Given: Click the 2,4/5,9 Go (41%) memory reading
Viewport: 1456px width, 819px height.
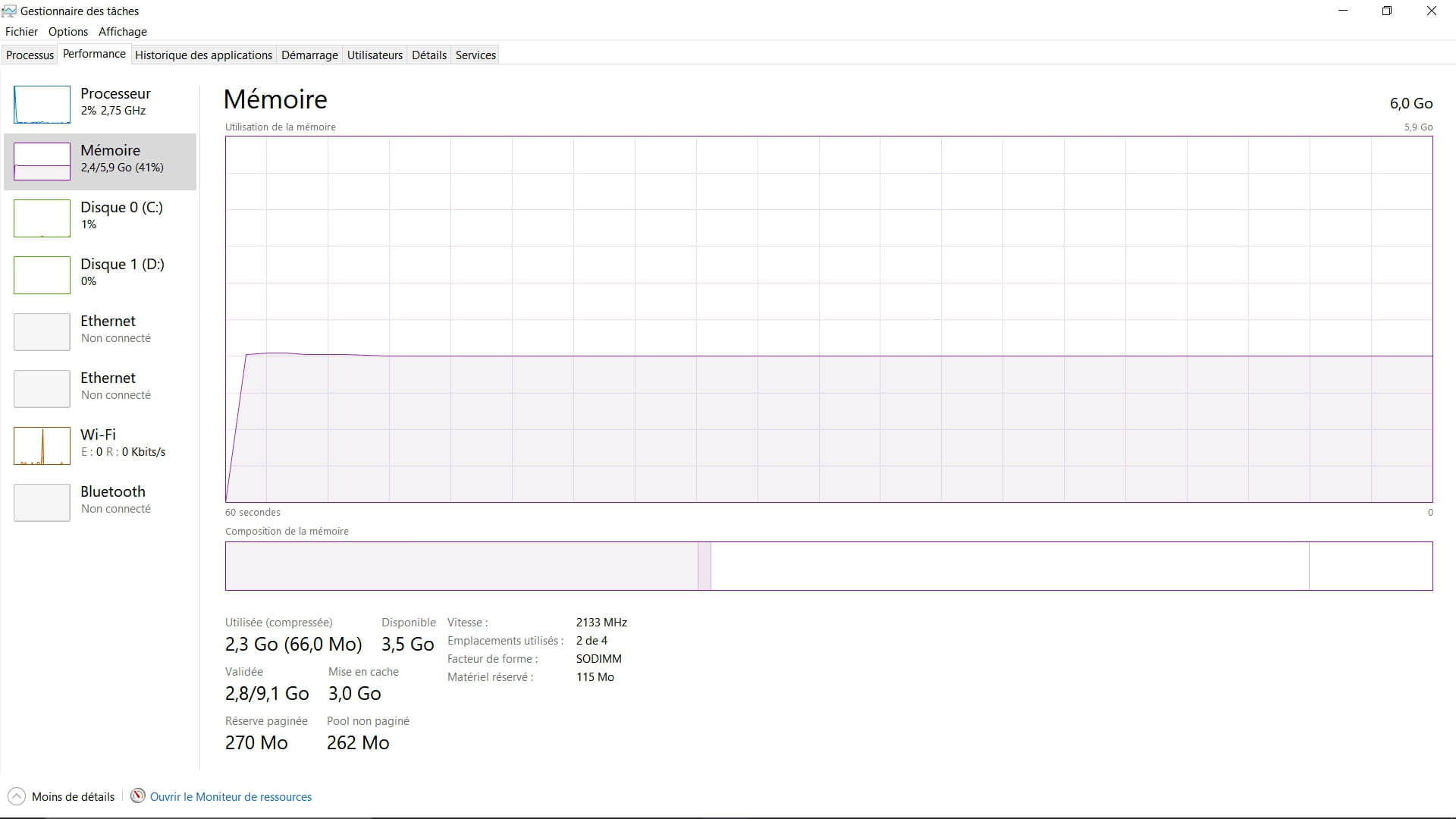Looking at the screenshot, I should pos(122,168).
